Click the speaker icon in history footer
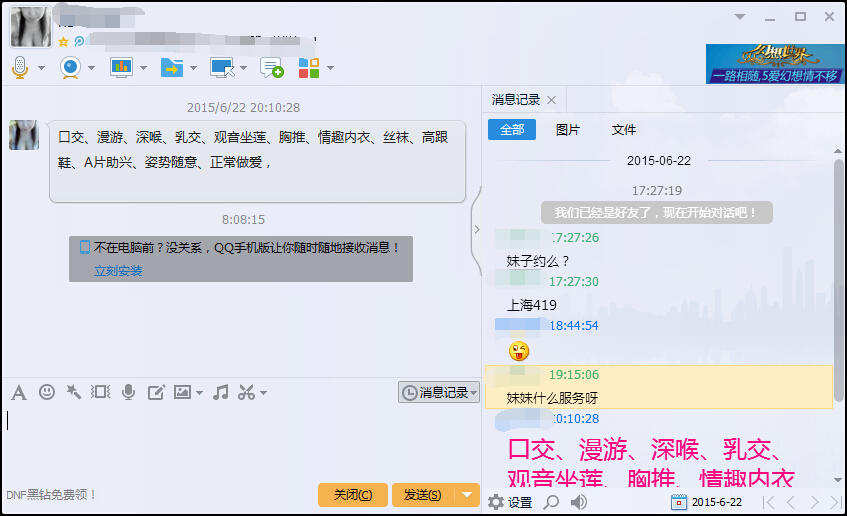Viewport: 847px width, 516px height. coord(579,502)
